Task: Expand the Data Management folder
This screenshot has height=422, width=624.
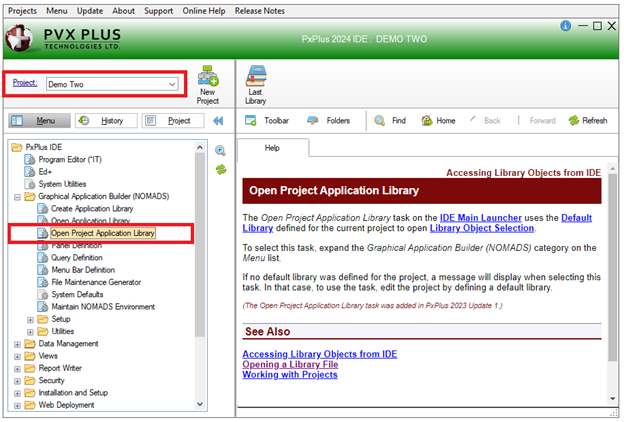Action: [x=17, y=343]
